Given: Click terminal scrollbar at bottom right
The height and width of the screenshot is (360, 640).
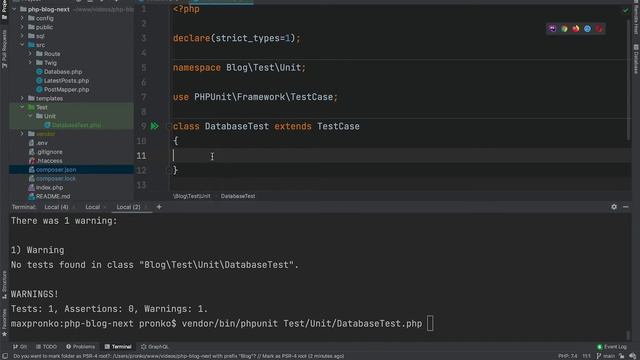Looking at the screenshot, I should tap(629, 336).
